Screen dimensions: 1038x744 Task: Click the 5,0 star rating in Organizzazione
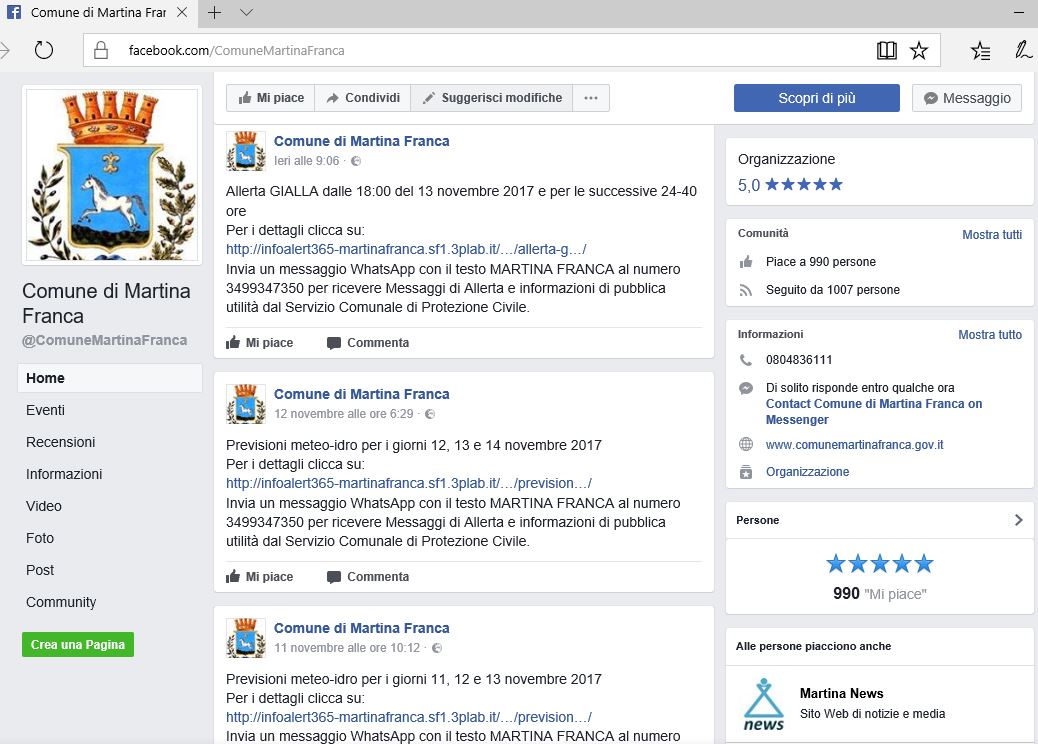point(790,185)
